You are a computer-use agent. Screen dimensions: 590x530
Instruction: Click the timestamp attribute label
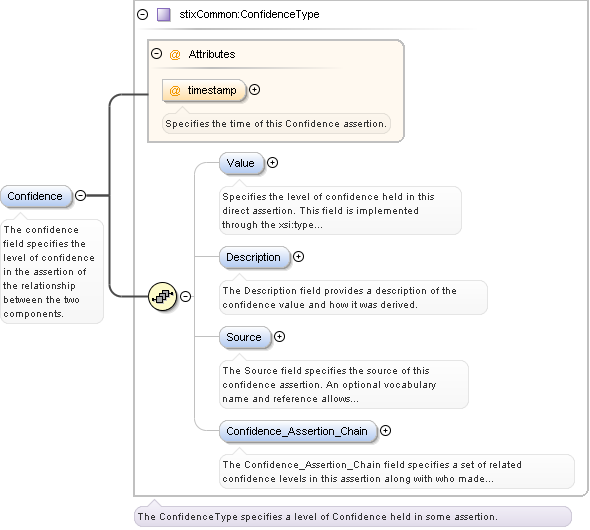[212, 90]
